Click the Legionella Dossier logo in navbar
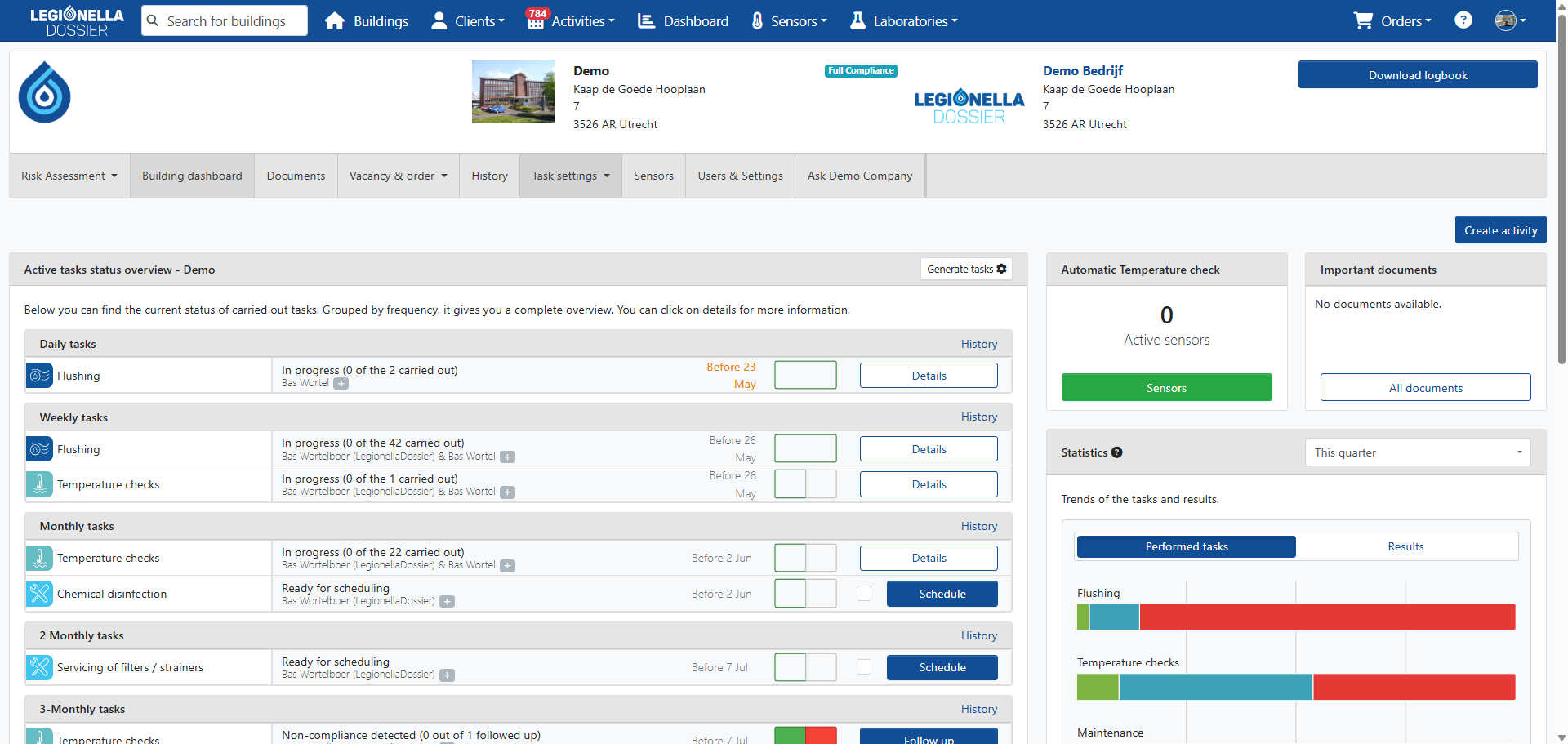This screenshot has height=744, width=1568. point(77,21)
